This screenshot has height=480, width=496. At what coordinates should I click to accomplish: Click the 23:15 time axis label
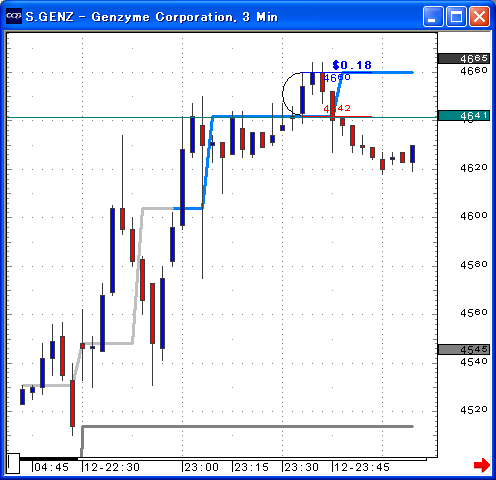(x=252, y=467)
